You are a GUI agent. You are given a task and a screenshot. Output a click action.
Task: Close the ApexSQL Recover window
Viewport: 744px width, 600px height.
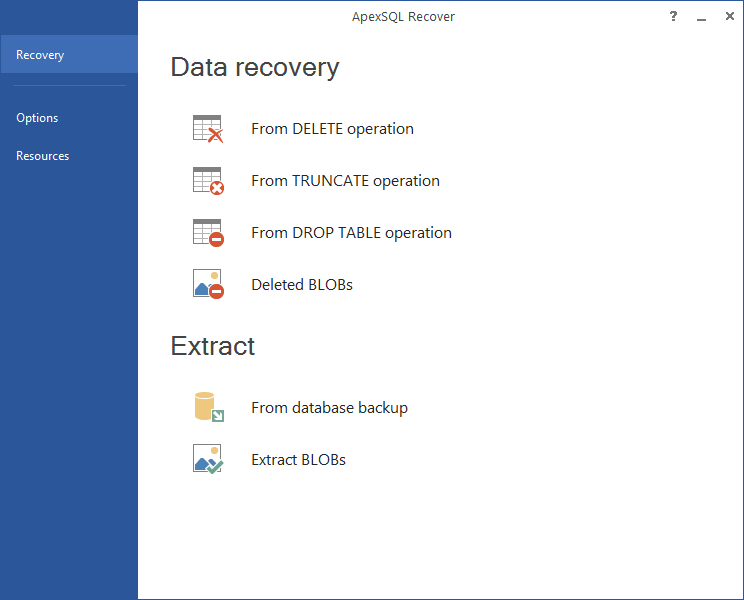click(730, 17)
